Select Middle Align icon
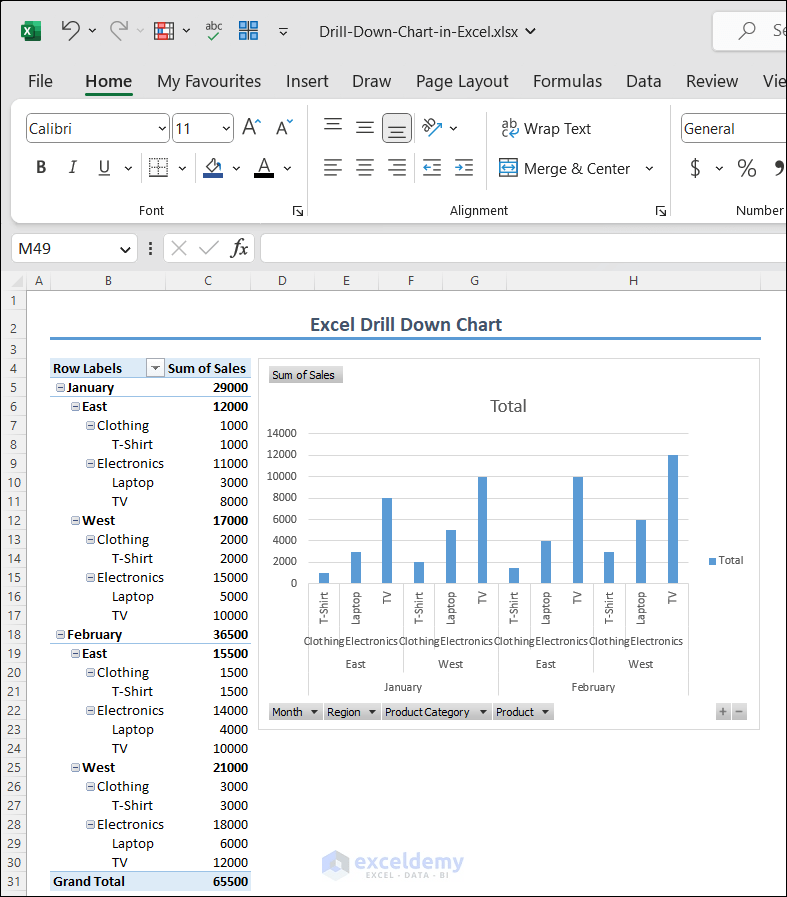 tap(365, 127)
